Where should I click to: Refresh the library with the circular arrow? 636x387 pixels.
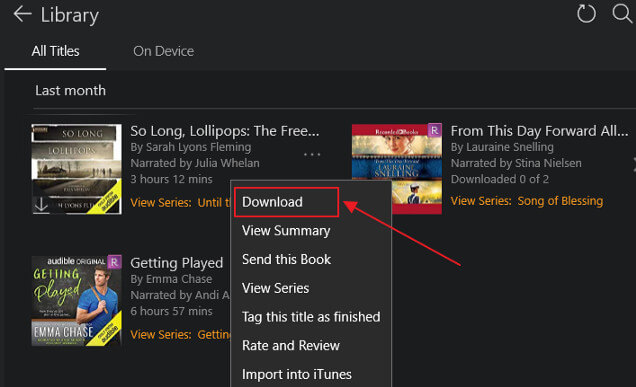tap(586, 13)
